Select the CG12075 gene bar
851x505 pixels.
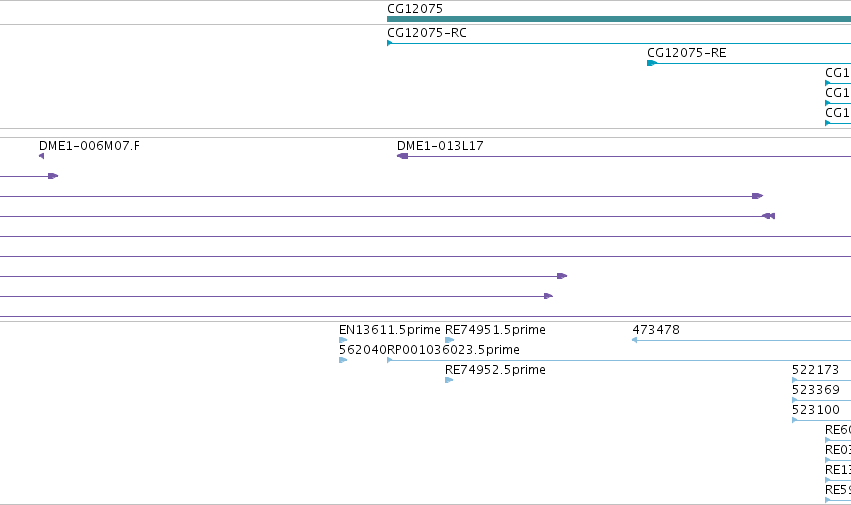[619, 19]
